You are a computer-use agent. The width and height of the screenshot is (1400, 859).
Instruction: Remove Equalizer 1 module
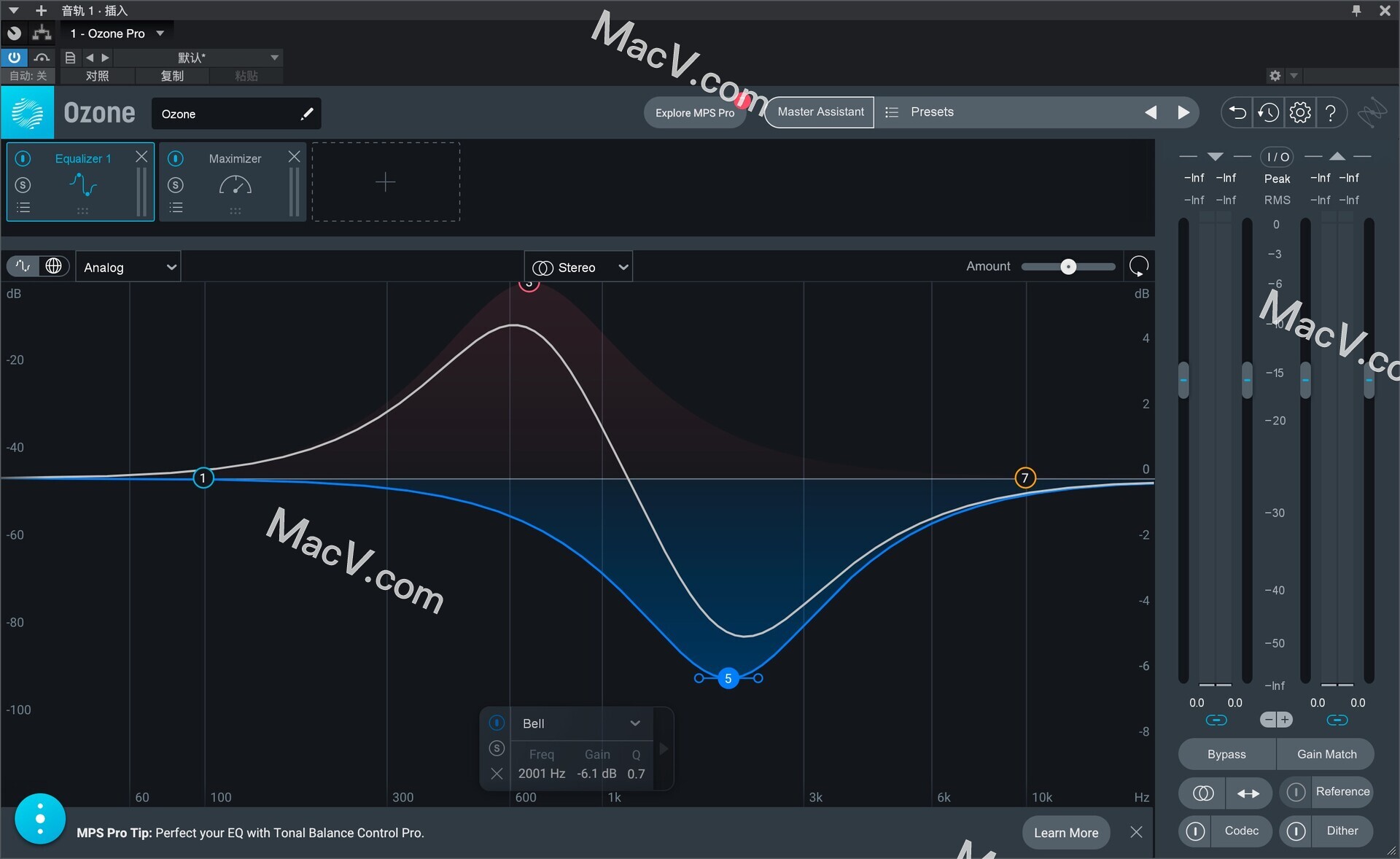[141, 157]
